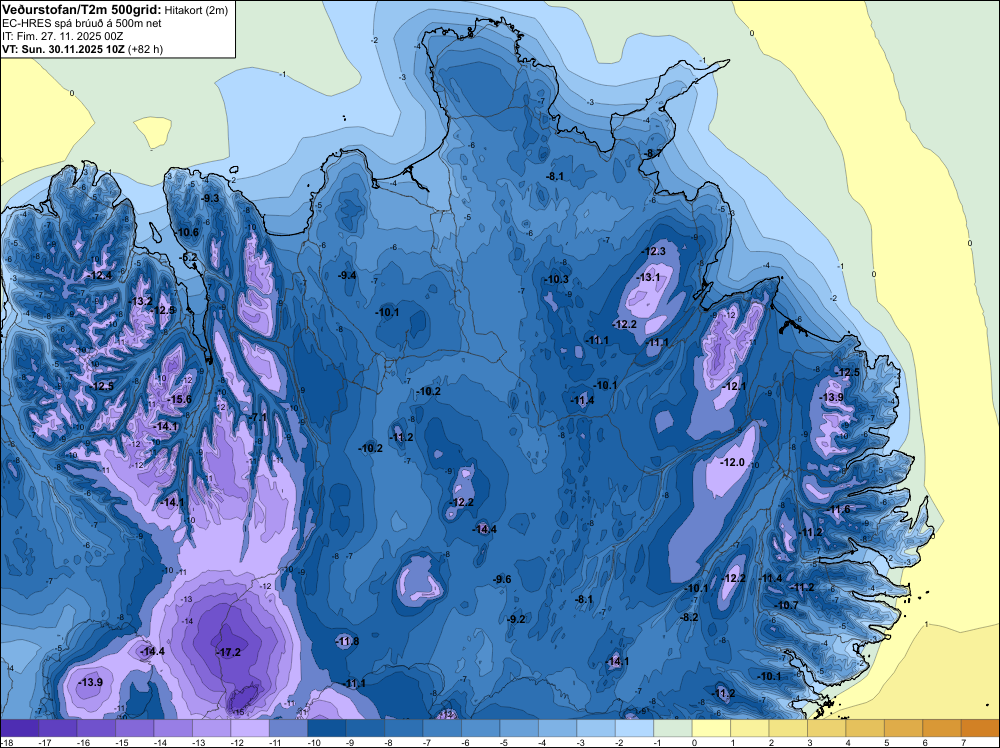This screenshot has height=748, width=1000.
Task: Click the 5 tick label on the color scale
Action: point(886,743)
